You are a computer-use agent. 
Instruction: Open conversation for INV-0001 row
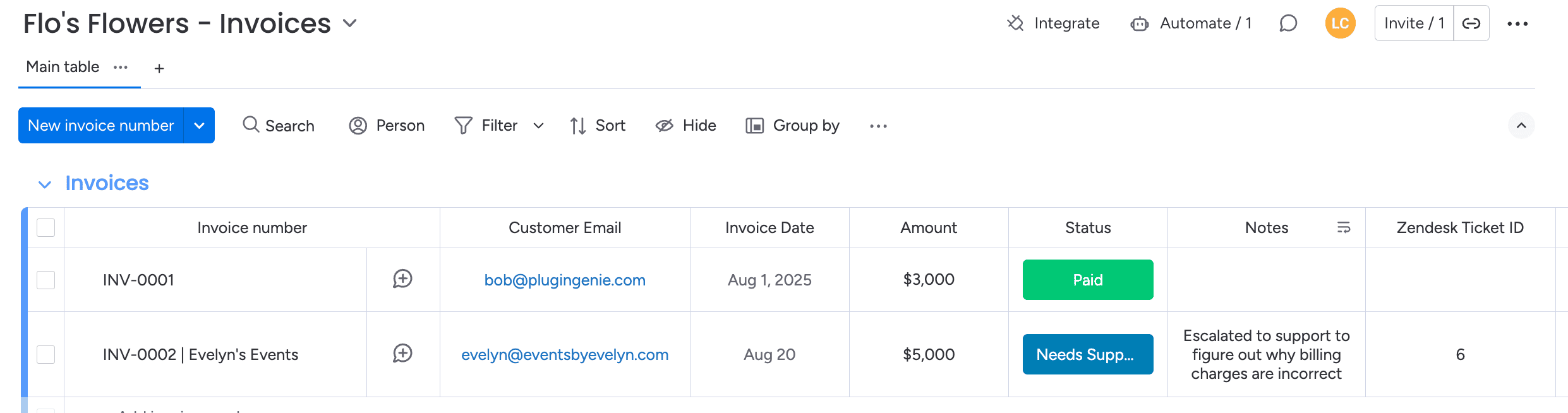coord(402,279)
